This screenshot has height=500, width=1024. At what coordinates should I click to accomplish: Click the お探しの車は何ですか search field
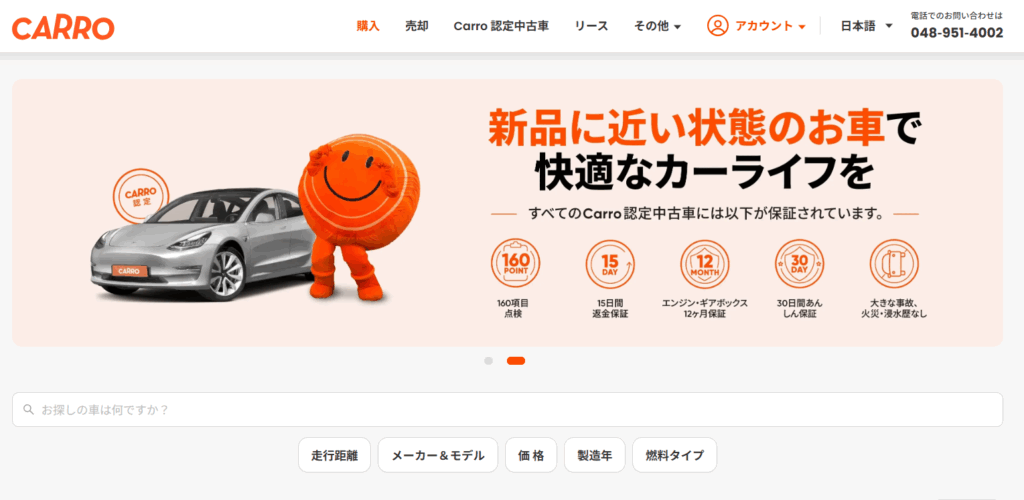507,409
